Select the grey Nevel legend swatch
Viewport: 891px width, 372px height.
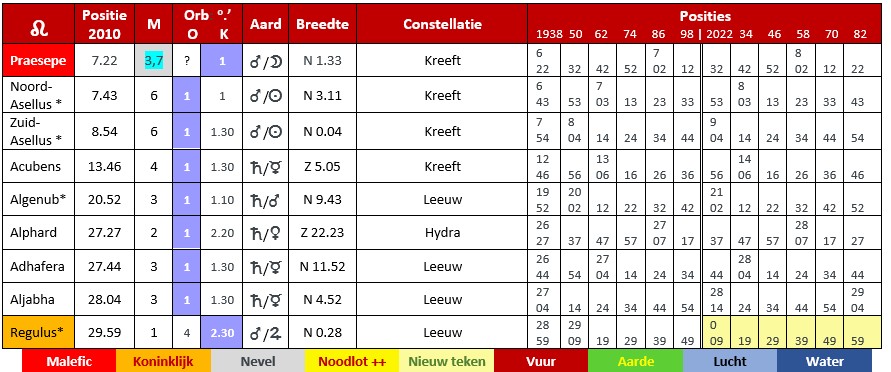click(257, 361)
